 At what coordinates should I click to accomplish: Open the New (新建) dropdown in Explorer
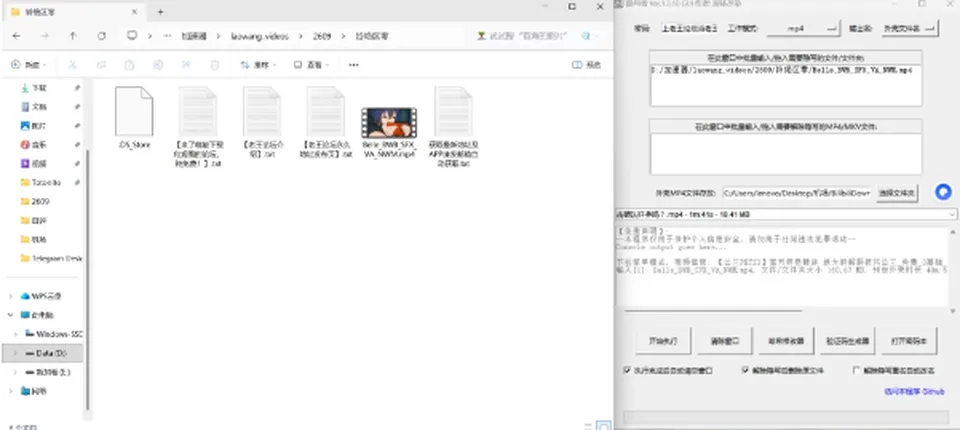coord(30,64)
